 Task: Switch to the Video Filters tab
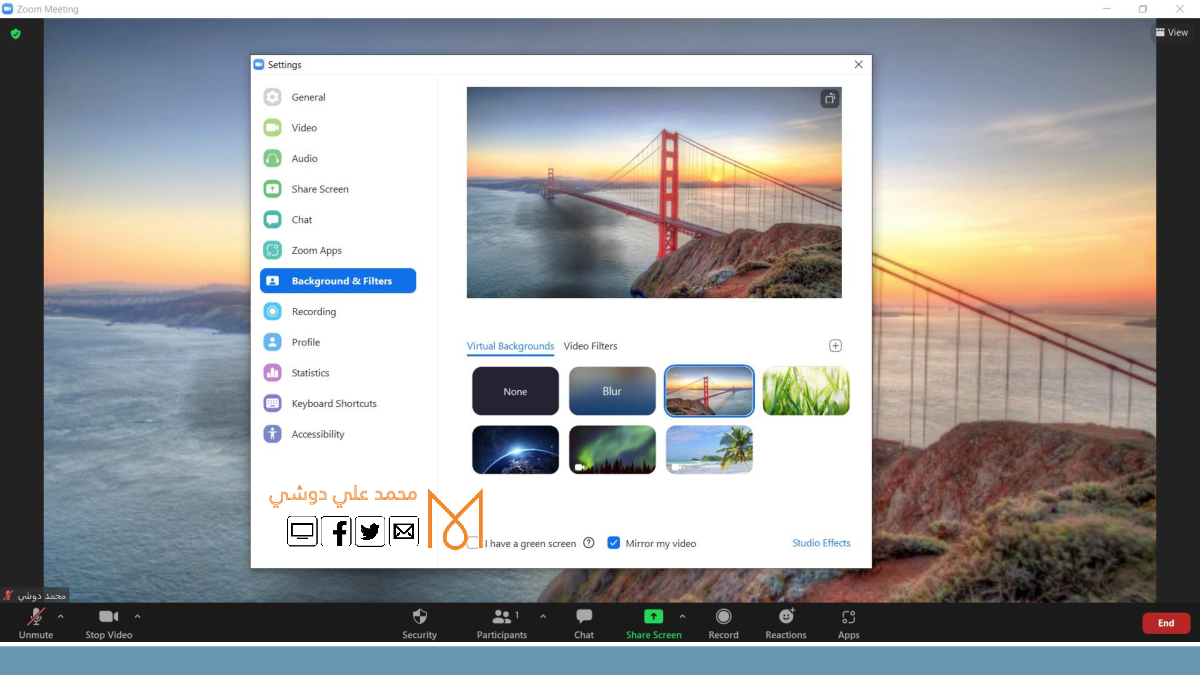pyautogui.click(x=590, y=346)
